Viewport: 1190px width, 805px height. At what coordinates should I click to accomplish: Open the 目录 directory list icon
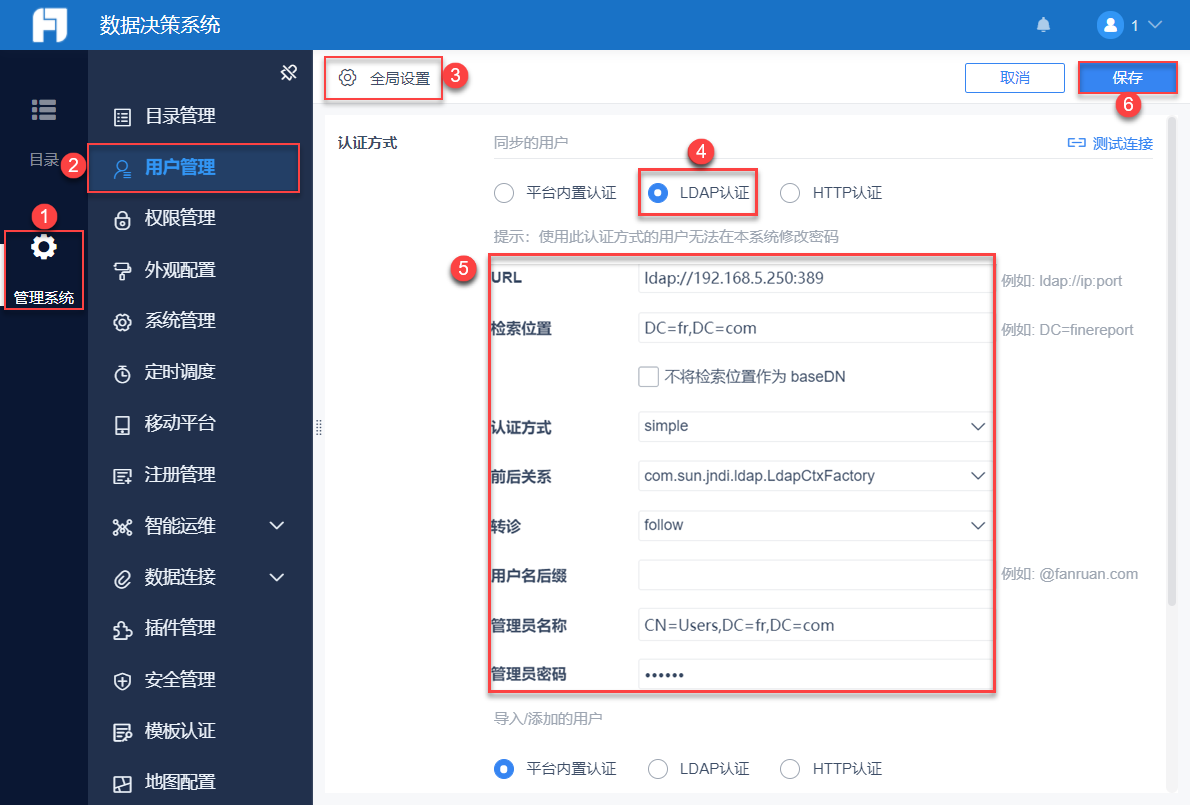[x=44, y=110]
